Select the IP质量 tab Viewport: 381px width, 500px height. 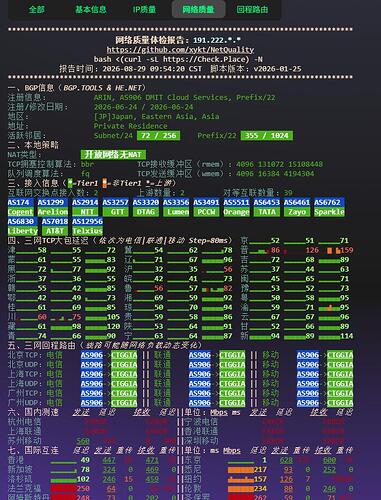144,9
